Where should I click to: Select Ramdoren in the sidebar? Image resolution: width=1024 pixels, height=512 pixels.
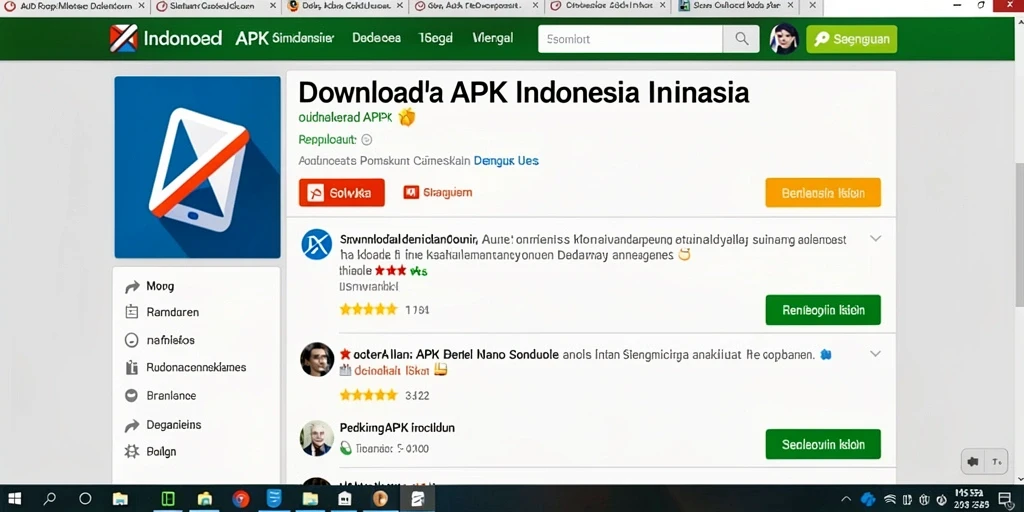tap(162, 312)
